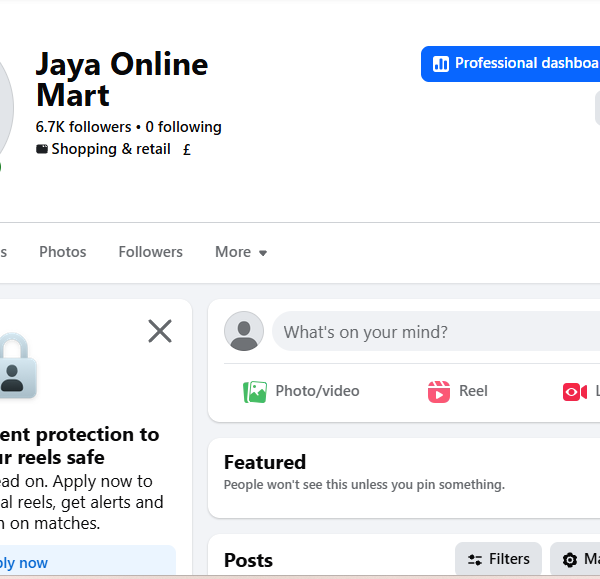Click the What's on your mind field
600x579 pixels.
(436, 331)
